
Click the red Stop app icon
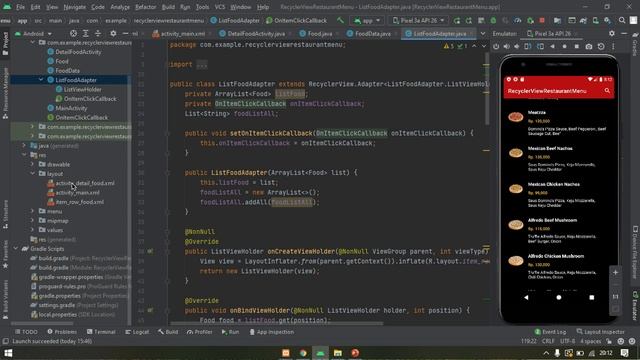coord(542,20)
